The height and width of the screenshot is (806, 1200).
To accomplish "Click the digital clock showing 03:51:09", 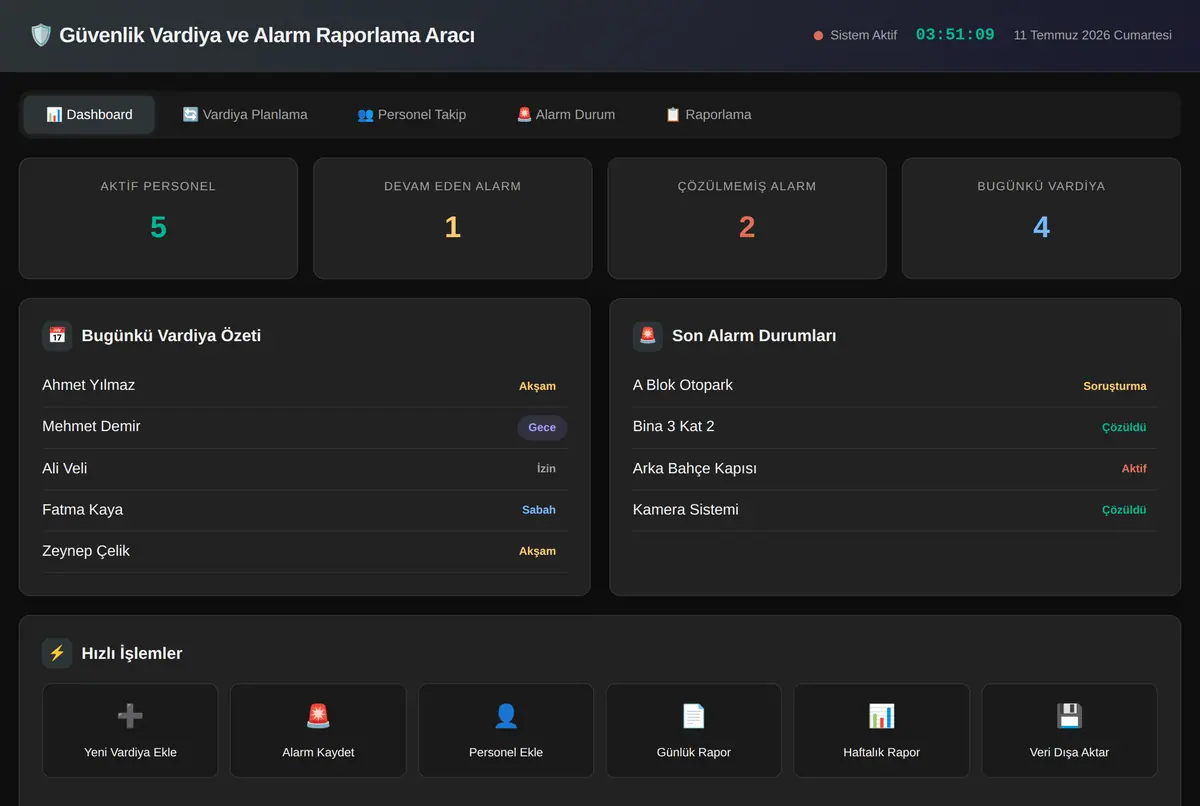I will click(955, 35).
